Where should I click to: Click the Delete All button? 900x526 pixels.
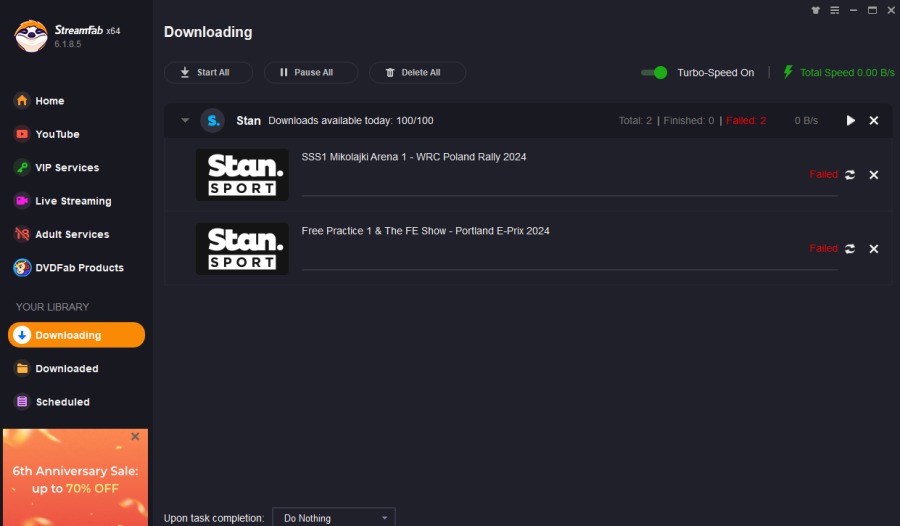tap(417, 72)
